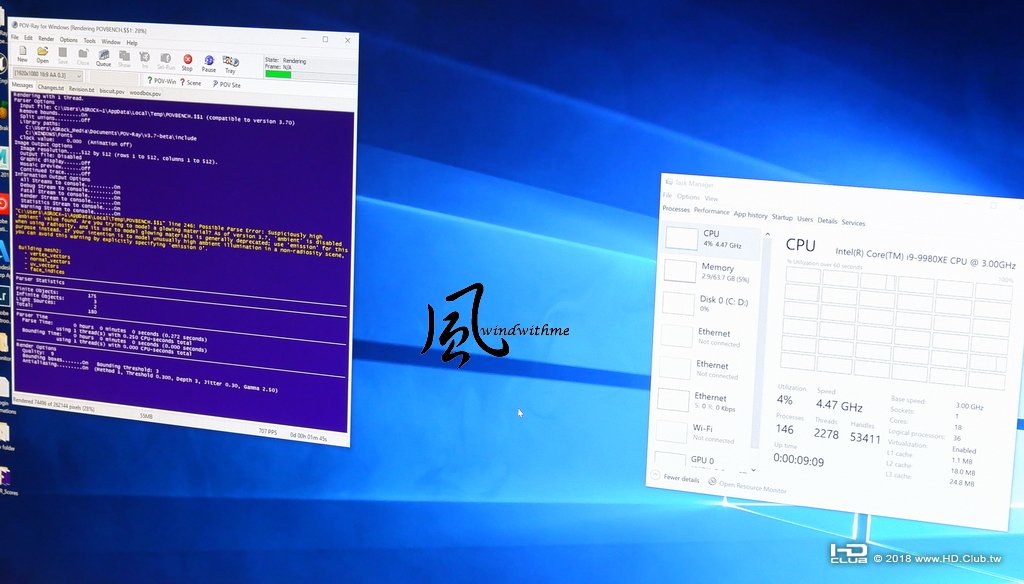Viewport: 1024px width, 584px height.
Task: Click the Sel-Run toolbar icon
Action: coord(166,62)
